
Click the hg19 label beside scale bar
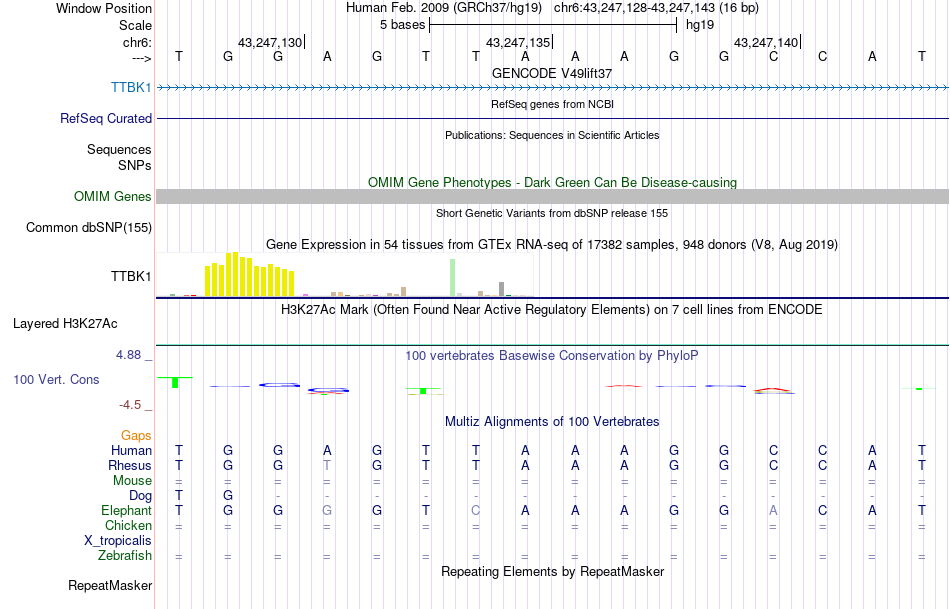click(x=700, y=25)
